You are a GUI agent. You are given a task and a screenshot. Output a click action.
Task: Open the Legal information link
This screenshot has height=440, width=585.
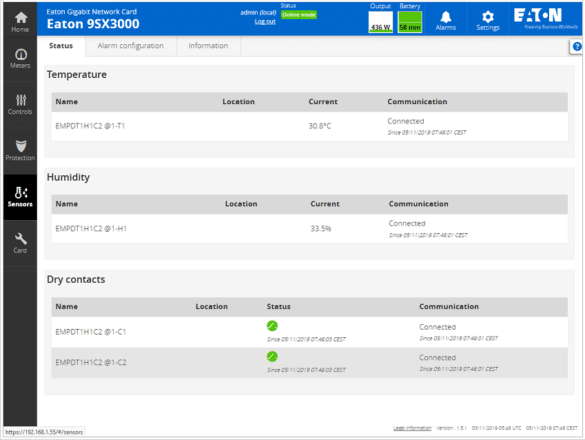click(x=412, y=428)
